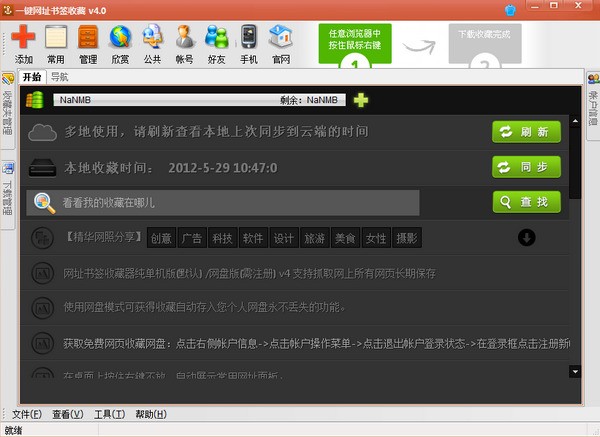Click the scrollbar up arrow in content panel
Viewport: 600px width, 437px height.
click(575, 122)
